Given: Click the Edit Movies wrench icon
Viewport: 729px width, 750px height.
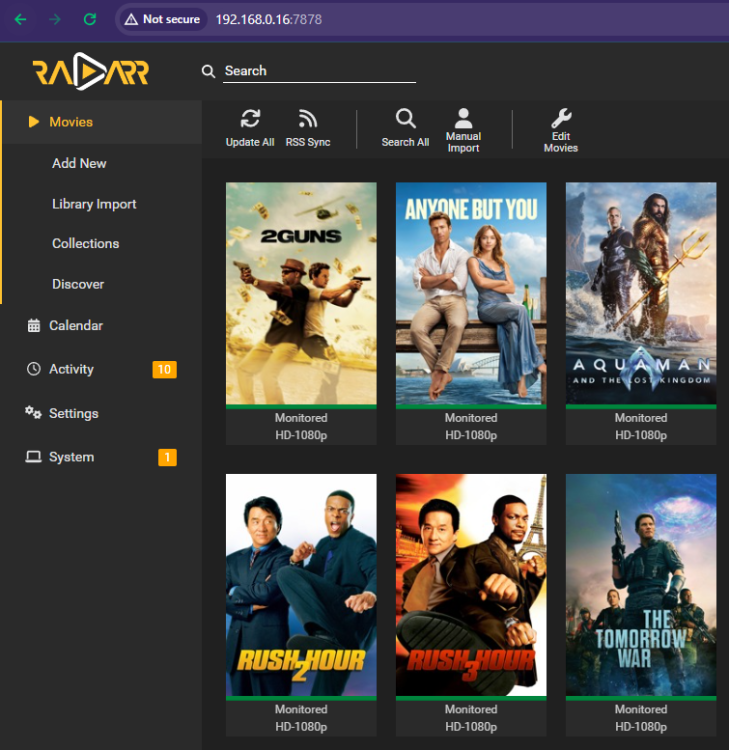Looking at the screenshot, I should click(561, 118).
